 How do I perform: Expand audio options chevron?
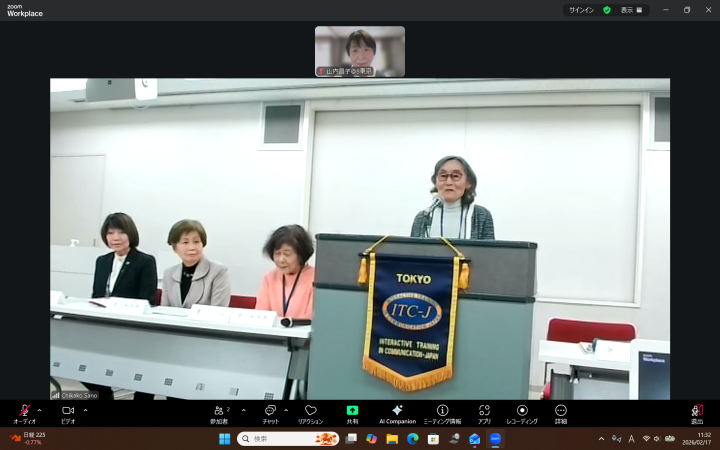(40, 410)
